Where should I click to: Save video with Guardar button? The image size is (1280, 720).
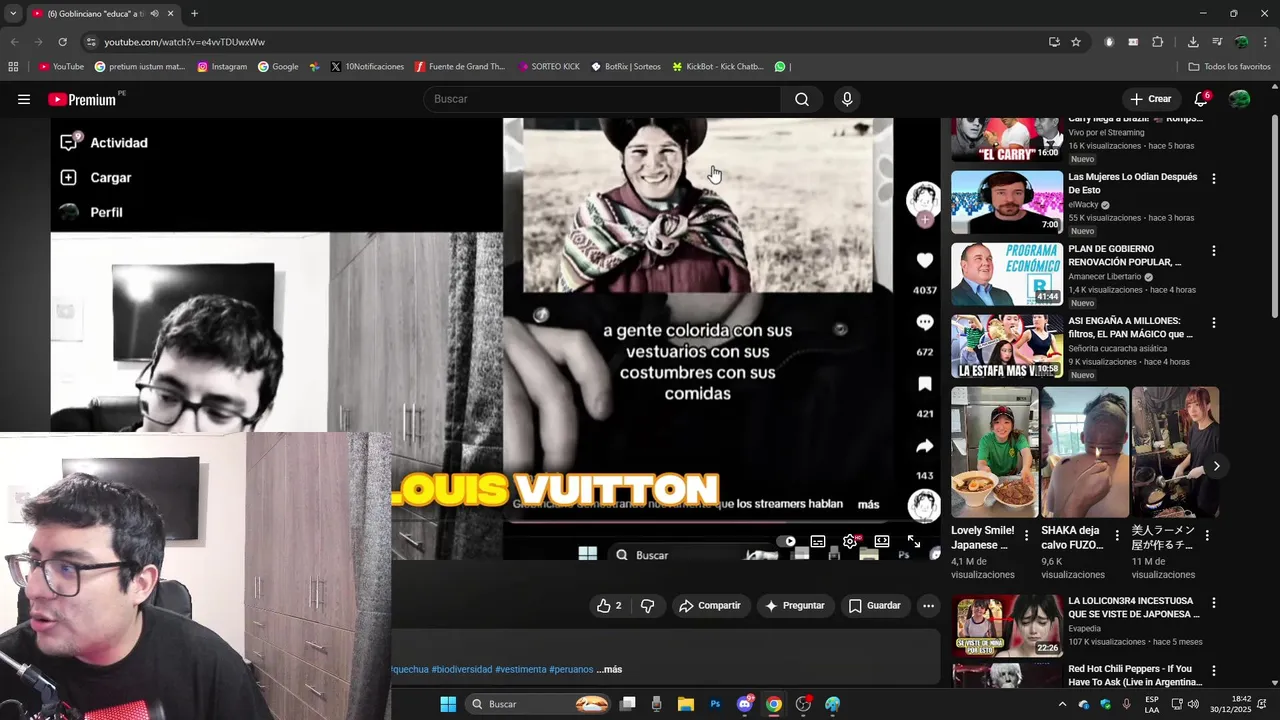point(875,606)
